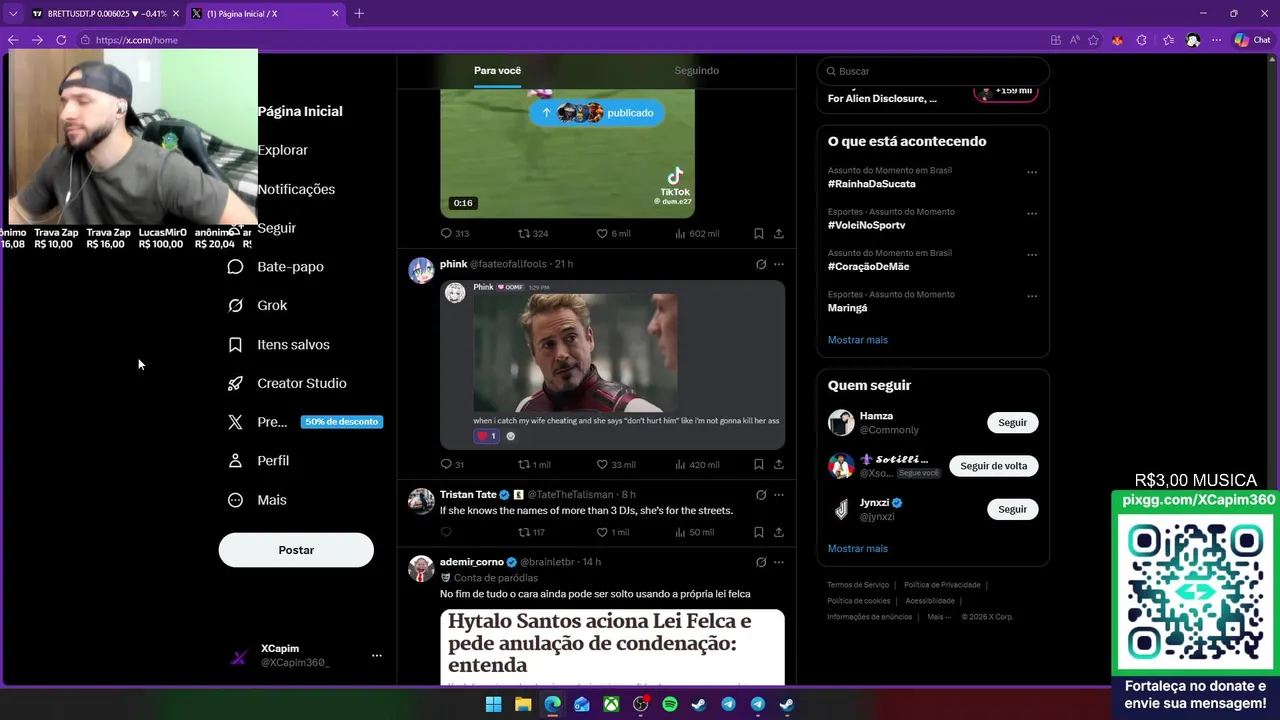Click the publicado new posts pill

[597, 113]
